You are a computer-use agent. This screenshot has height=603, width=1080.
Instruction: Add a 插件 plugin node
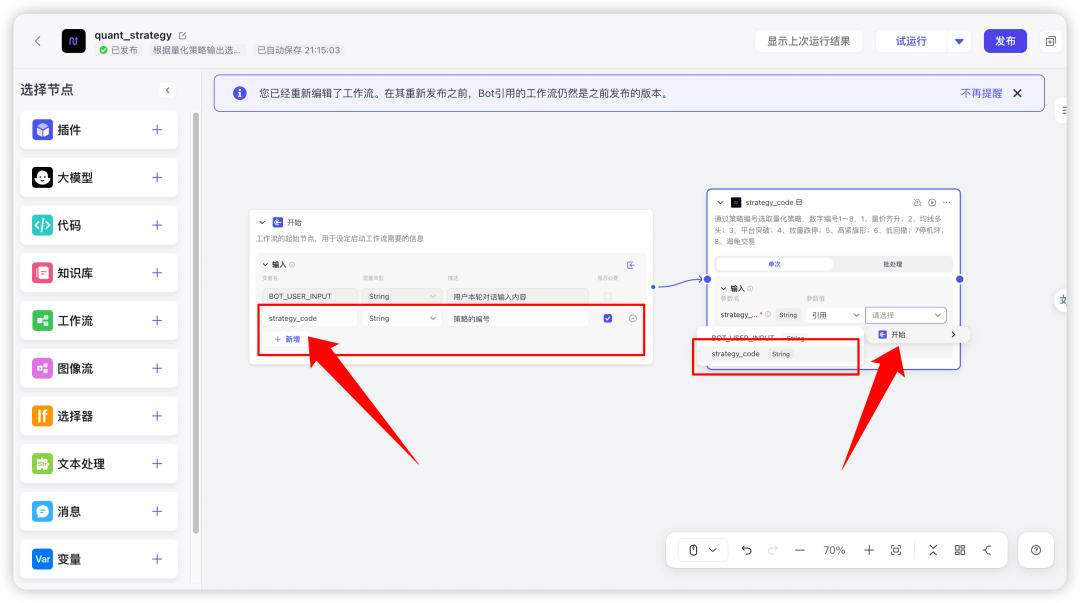[157, 130]
